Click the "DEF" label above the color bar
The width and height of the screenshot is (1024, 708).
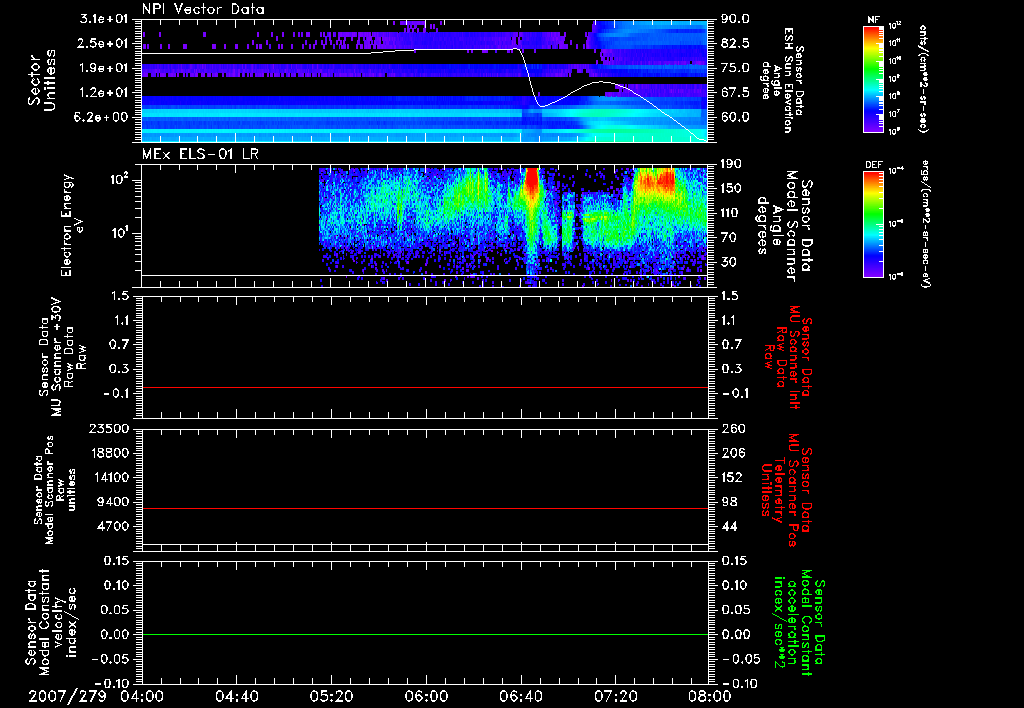873,165
